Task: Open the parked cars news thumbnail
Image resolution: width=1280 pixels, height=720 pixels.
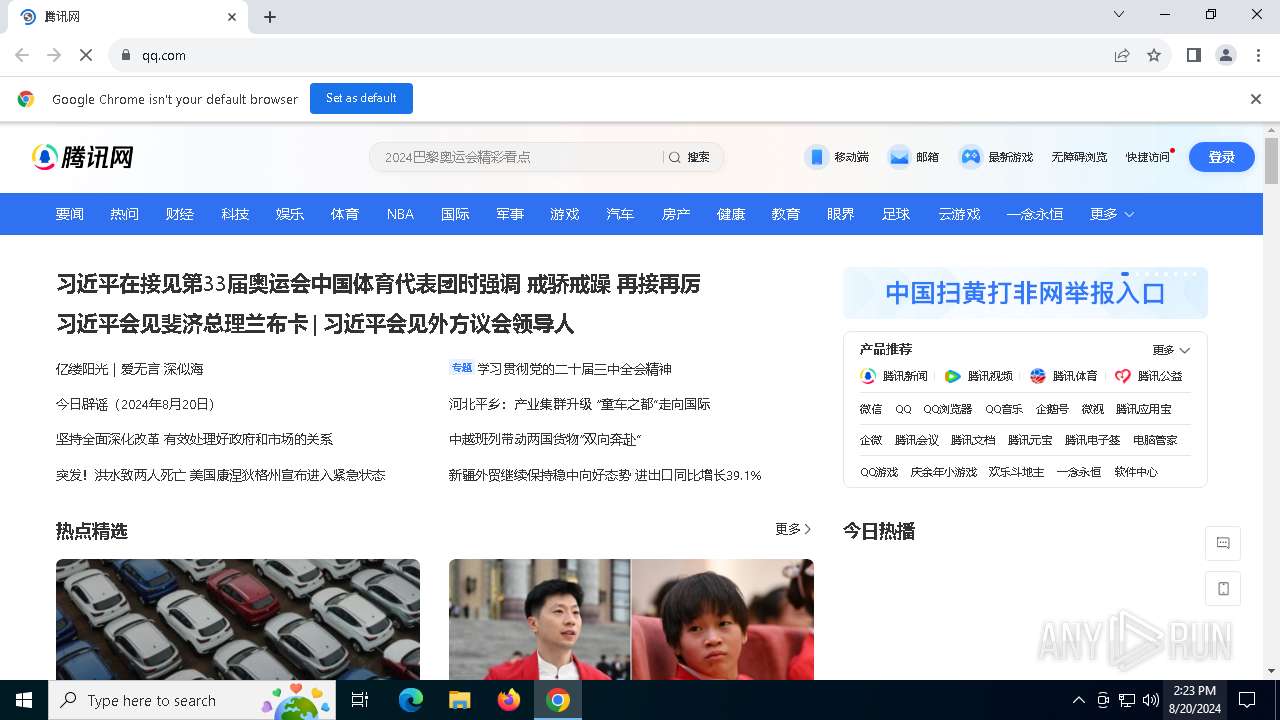Action: pos(238,619)
